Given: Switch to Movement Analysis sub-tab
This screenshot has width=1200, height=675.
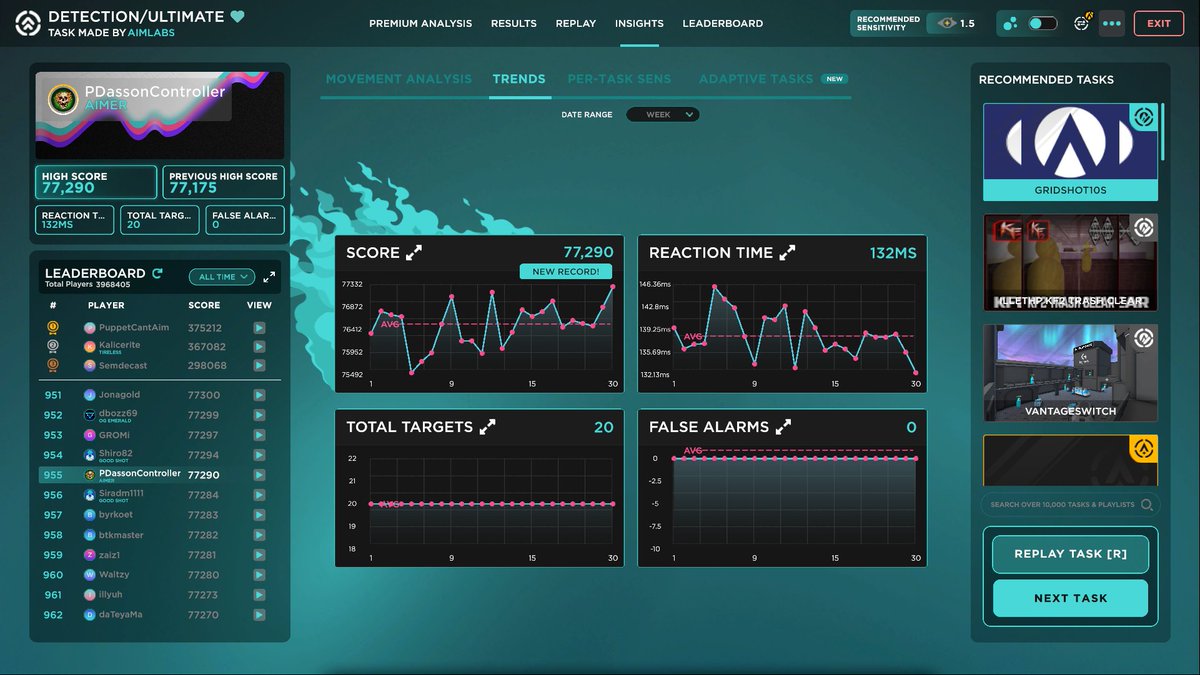Looking at the screenshot, I should click(398, 79).
